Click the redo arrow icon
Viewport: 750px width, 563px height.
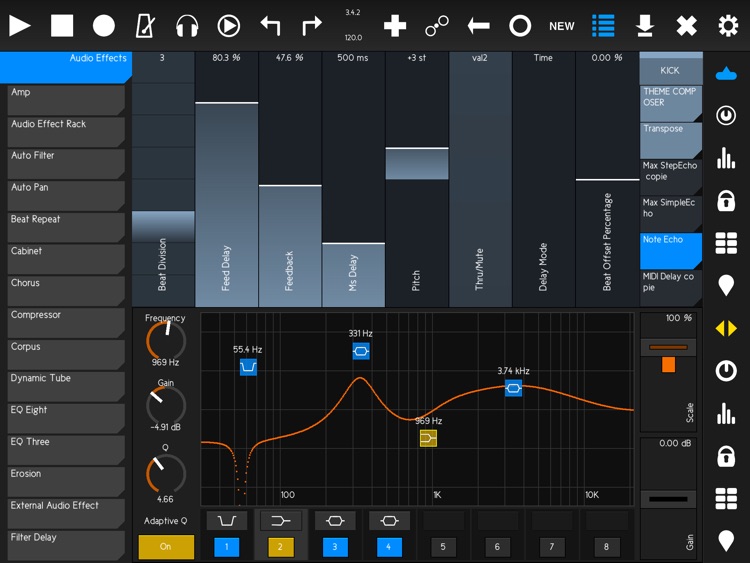coord(312,26)
